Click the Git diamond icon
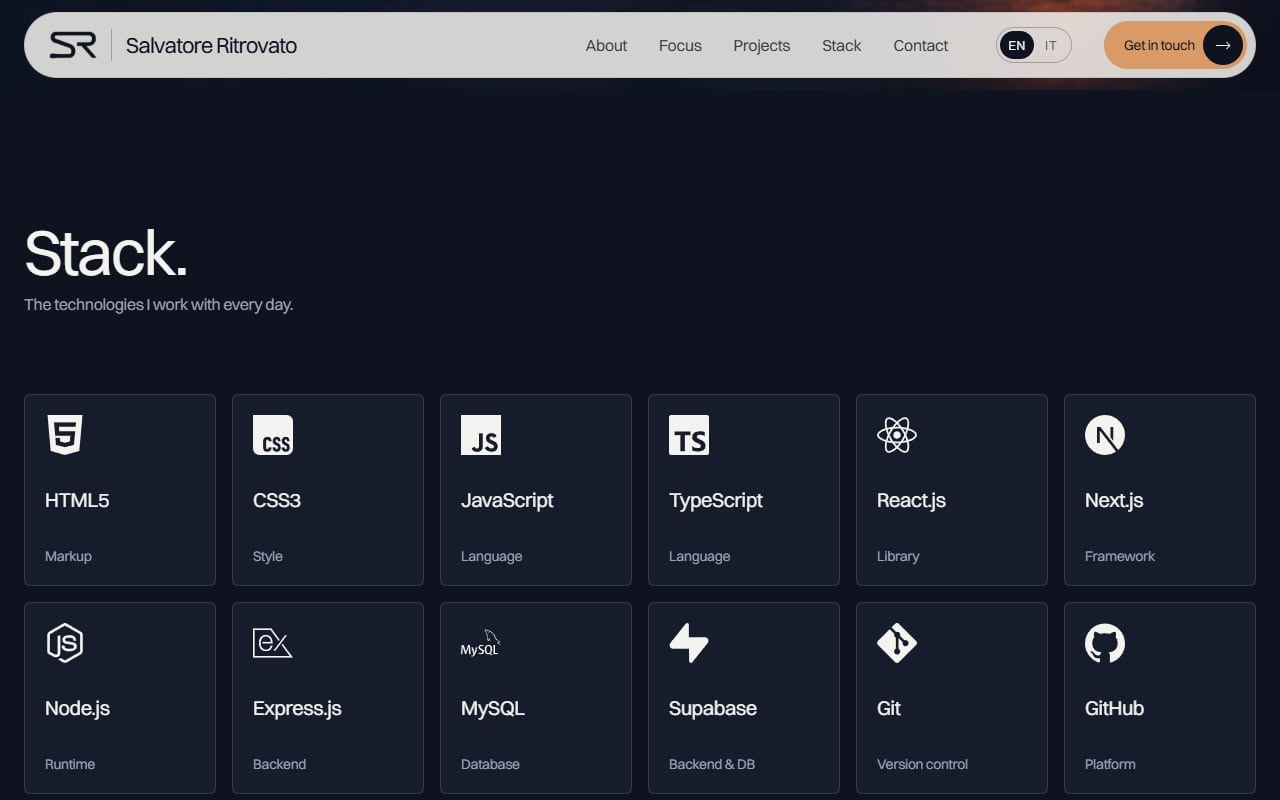This screenshot has width=1280, height=800. point(897,643)
